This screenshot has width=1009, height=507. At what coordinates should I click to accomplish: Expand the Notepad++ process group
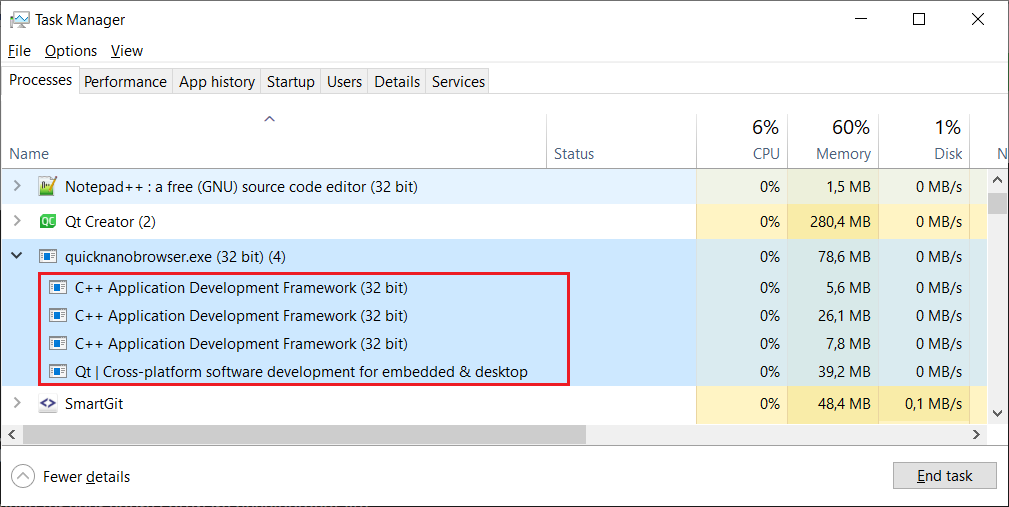coord(17,186)
